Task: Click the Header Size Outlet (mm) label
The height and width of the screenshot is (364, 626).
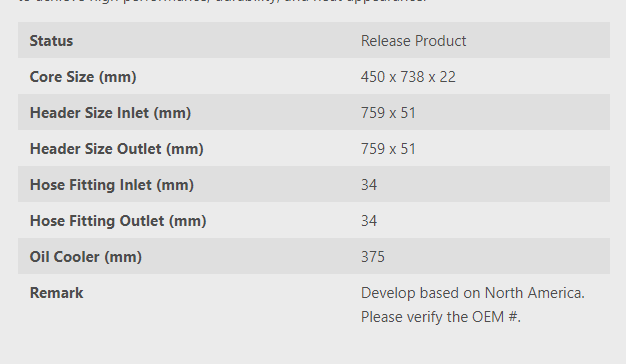Action: 117,148
